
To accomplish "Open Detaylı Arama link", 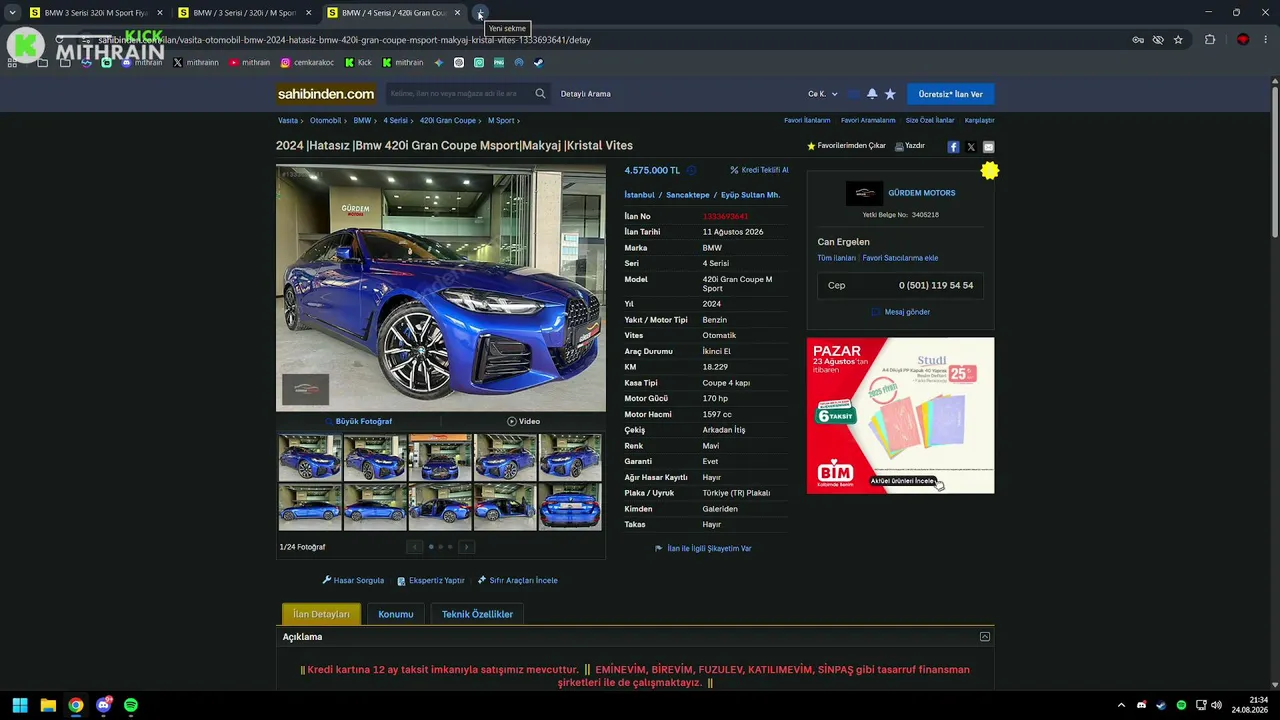I will pos(586,94).
